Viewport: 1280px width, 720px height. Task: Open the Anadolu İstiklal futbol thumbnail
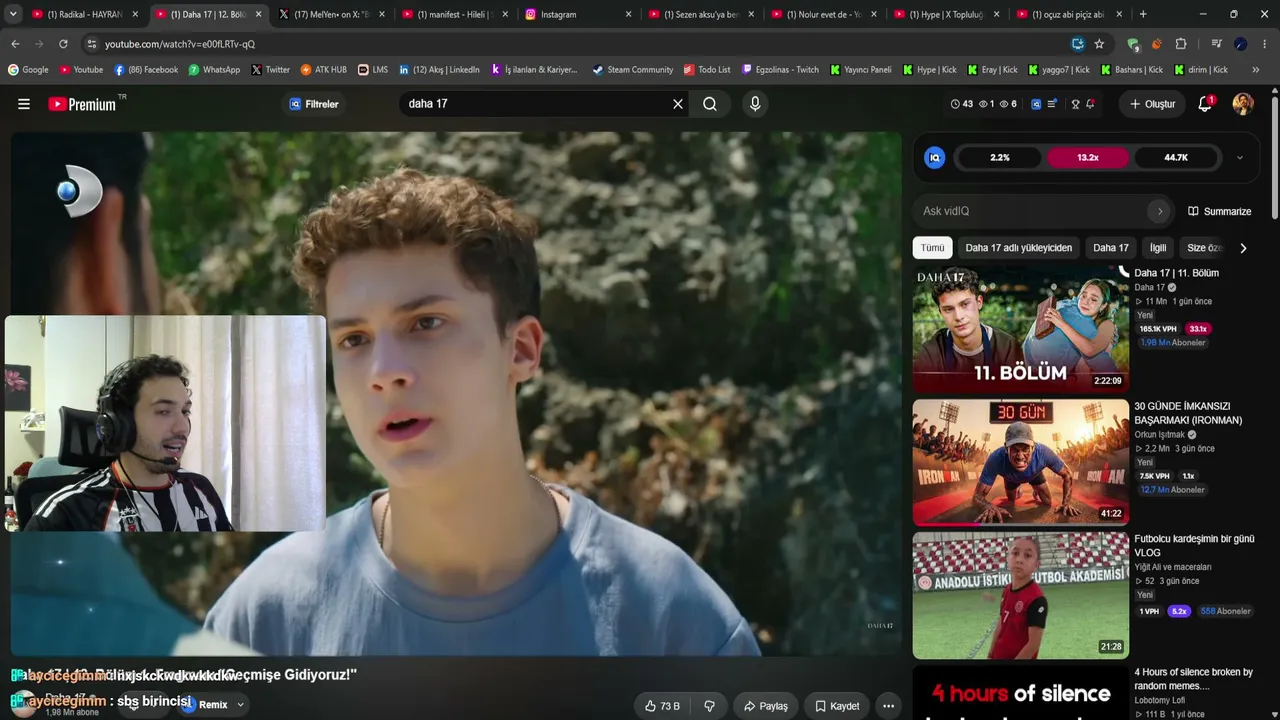[x=1020, y=595]
